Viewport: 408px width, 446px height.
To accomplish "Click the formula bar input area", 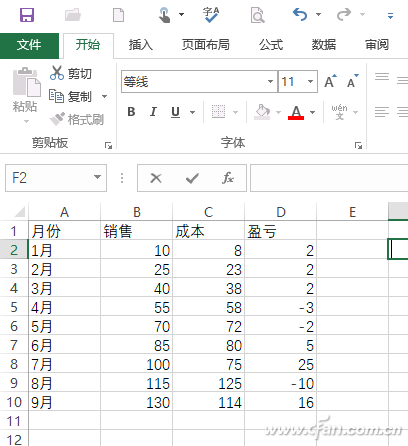I will pos(329,178).
